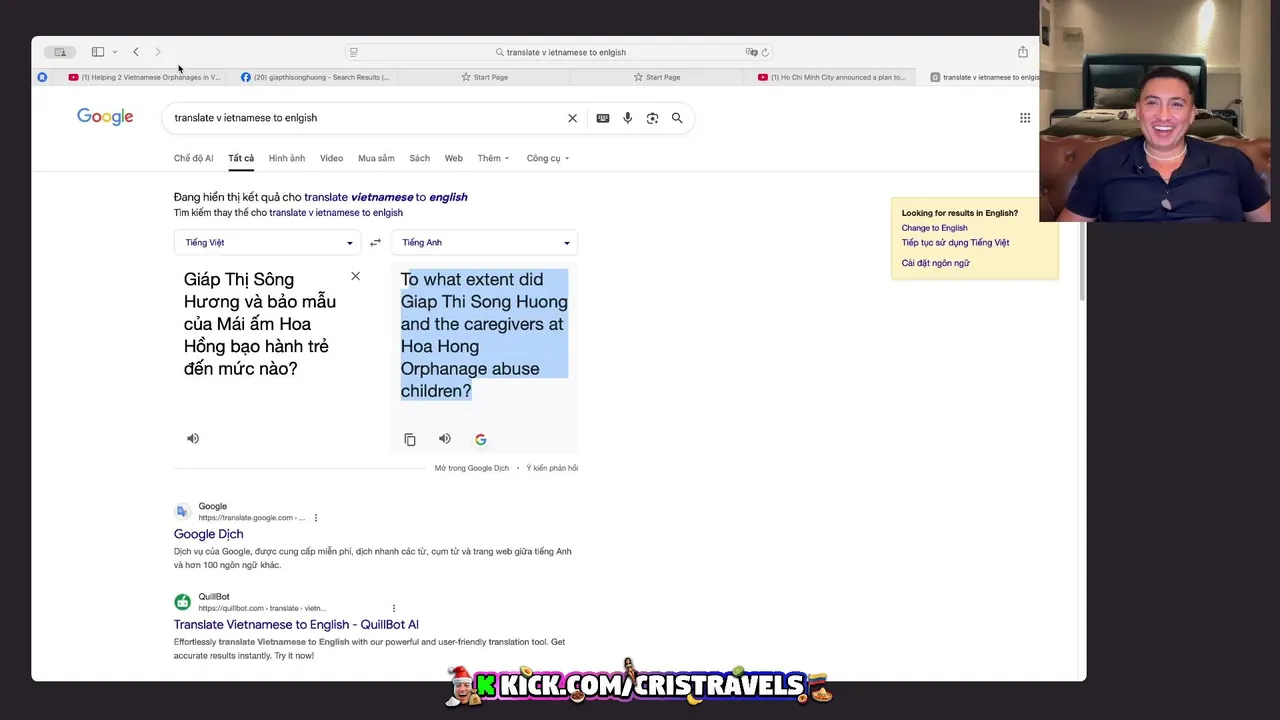This screenshot has height=720, width=1280.
Task: Copy the English translation
Action: [410, 439]
